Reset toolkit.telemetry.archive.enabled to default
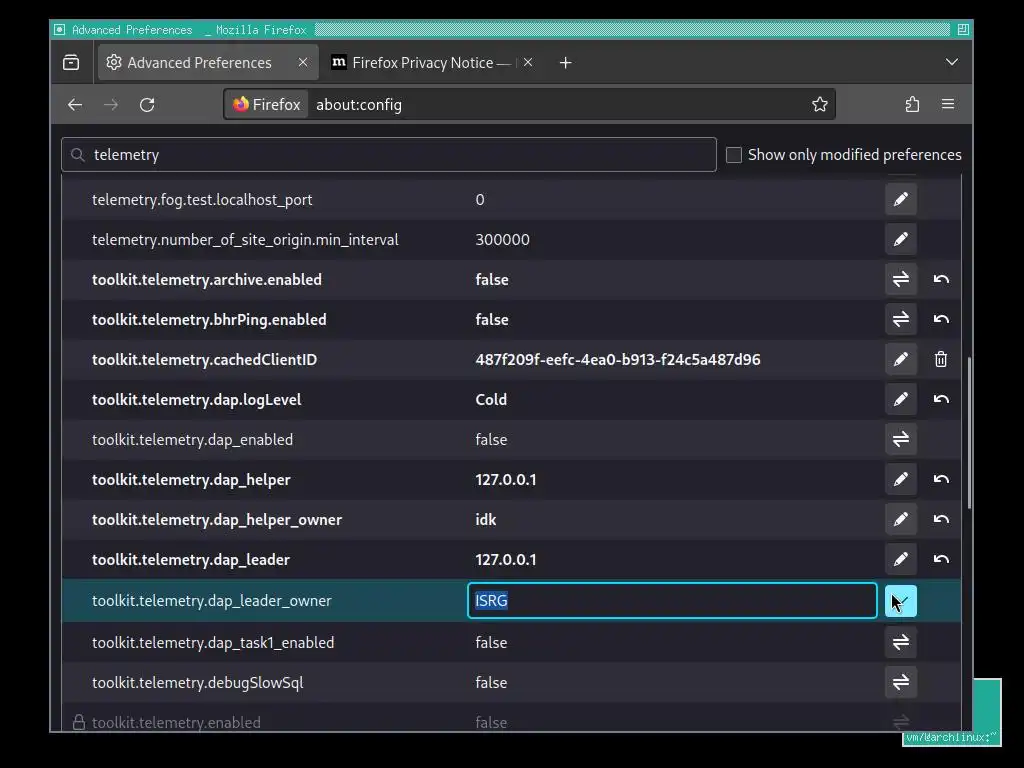 (x=940, y=279)
